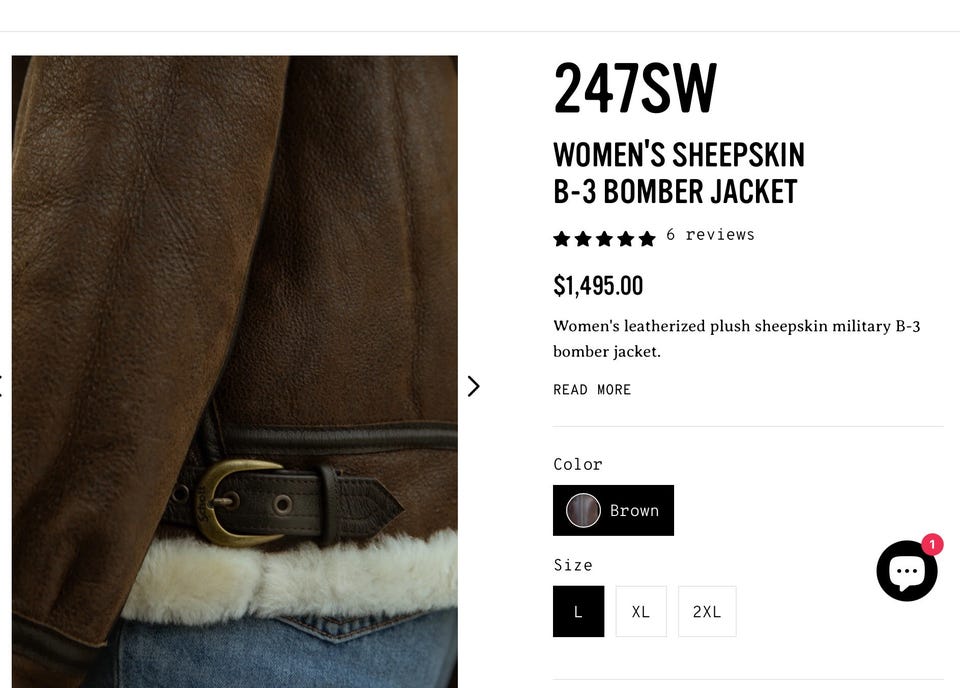Go to previous product image arrow
The image size is (960, 688).
tap(1, 386)
